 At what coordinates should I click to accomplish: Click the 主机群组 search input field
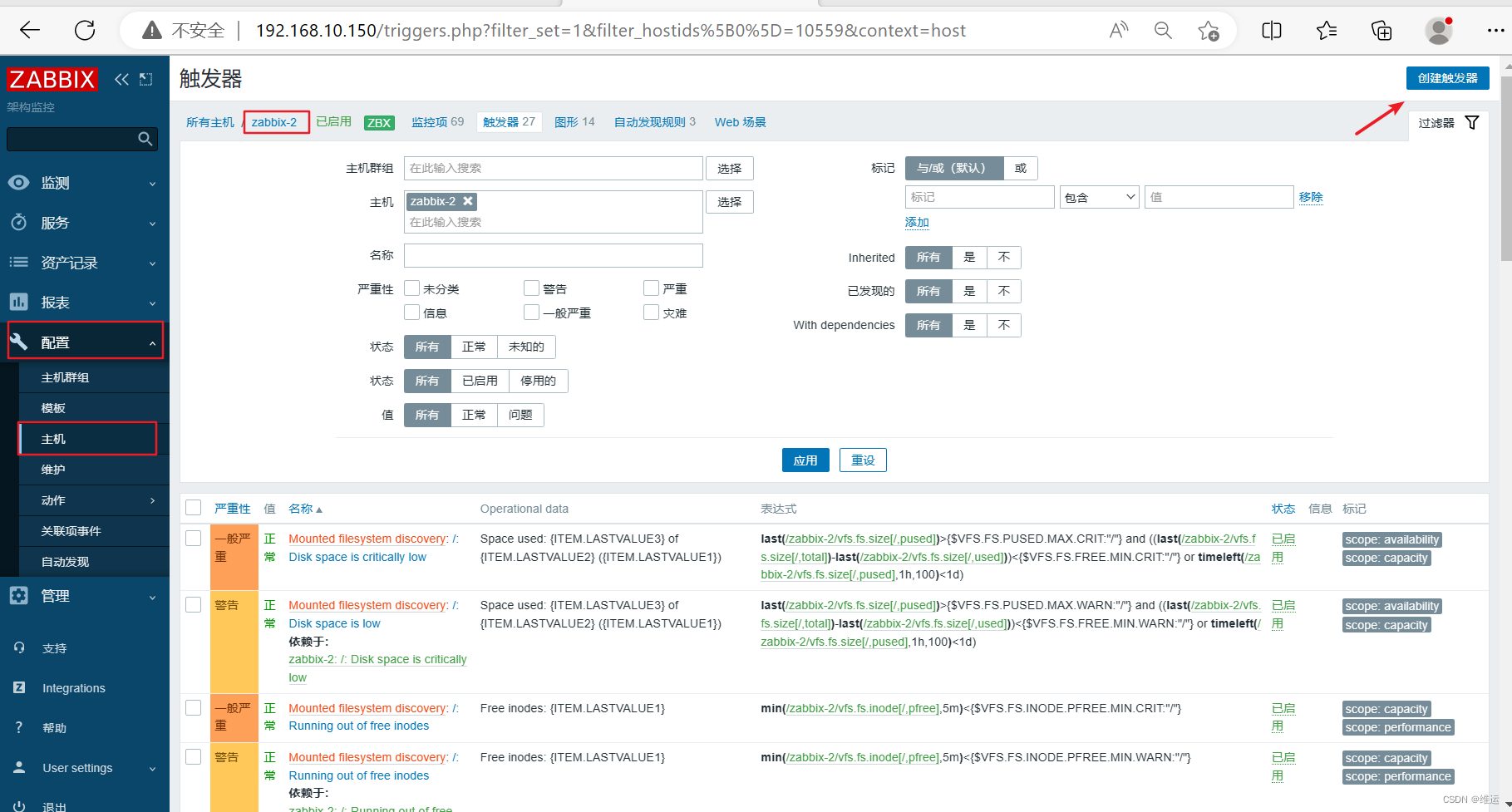554,168
